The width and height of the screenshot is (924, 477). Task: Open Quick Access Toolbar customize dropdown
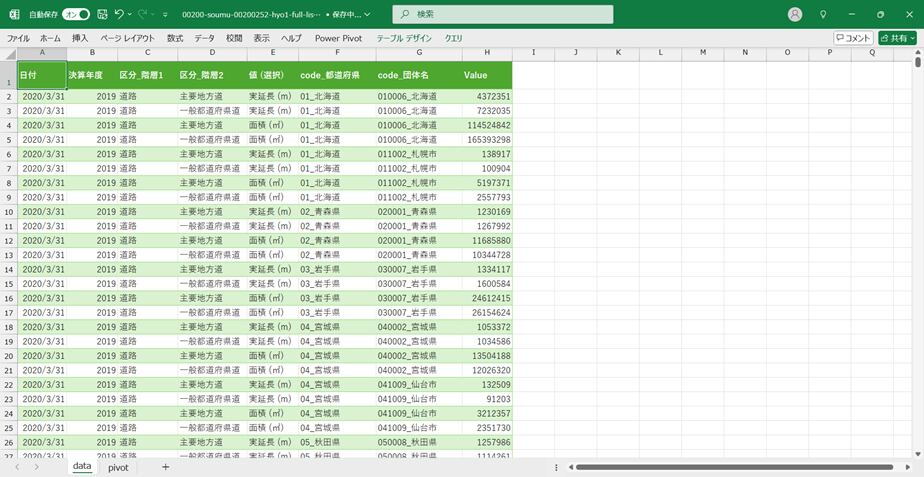tap(167, 14)
